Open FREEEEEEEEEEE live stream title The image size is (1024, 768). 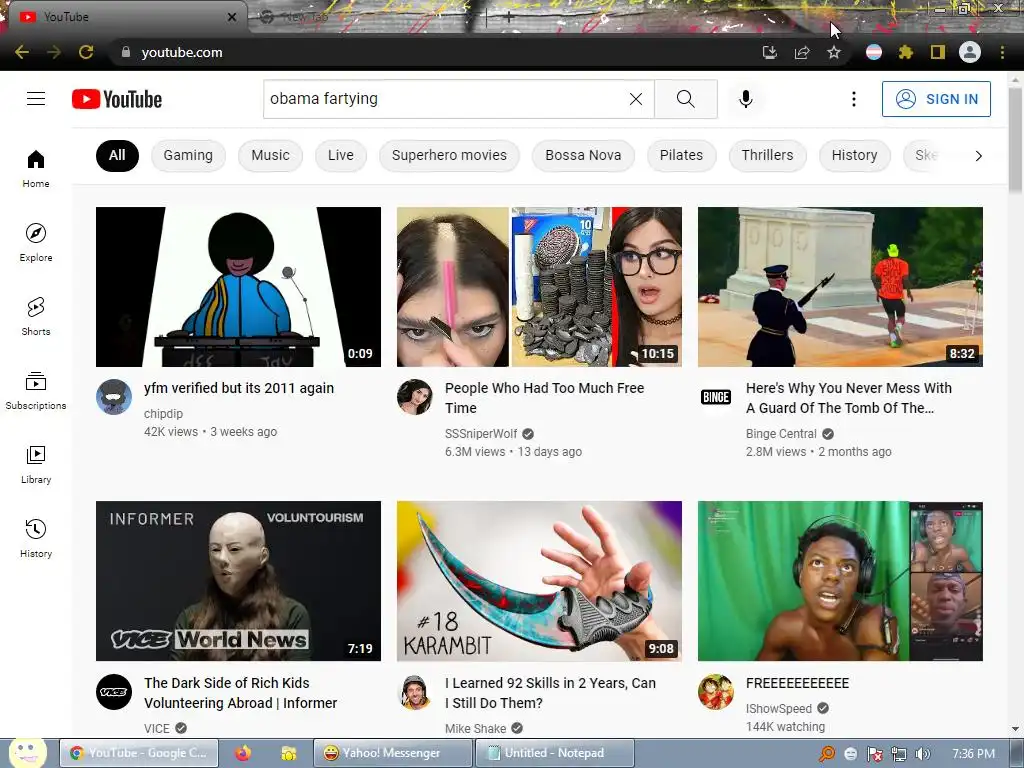pyautogui.click(x=797, y=683)
